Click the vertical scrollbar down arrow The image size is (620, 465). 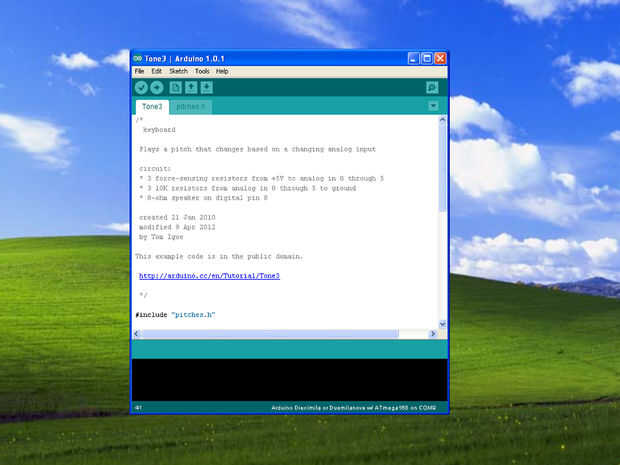[x=442, y=324]
